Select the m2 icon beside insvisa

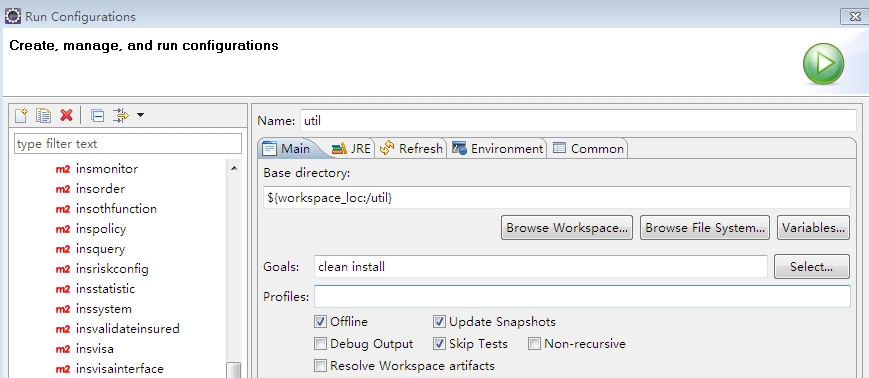63,349
